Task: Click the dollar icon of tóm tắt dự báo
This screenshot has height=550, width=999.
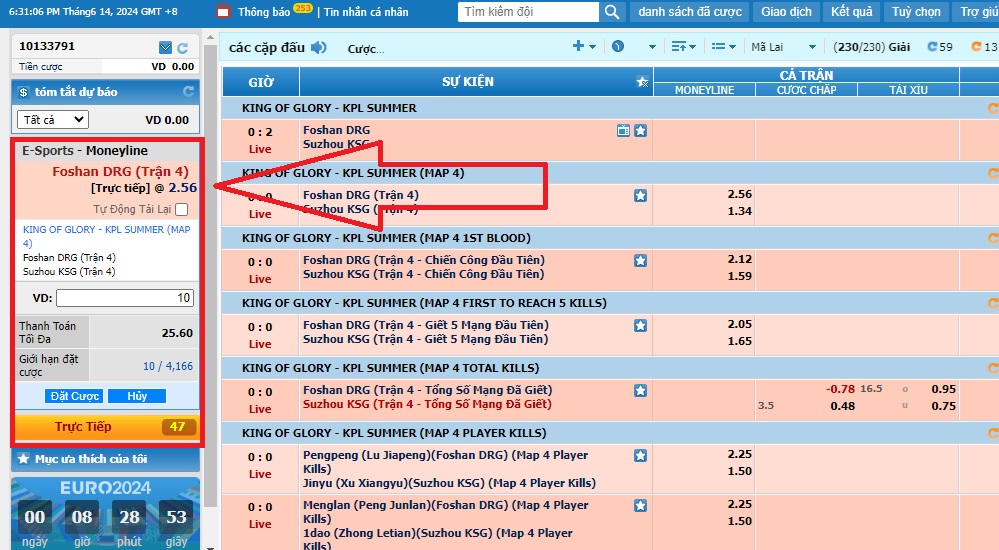Action: click(x=24, y=92)
